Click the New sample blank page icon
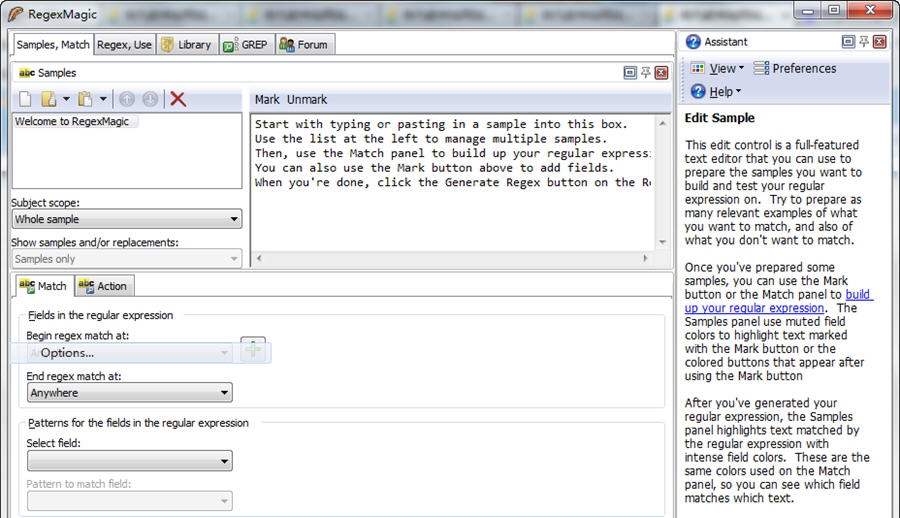This screenshot has width=900, height=518. coord(25,99)
